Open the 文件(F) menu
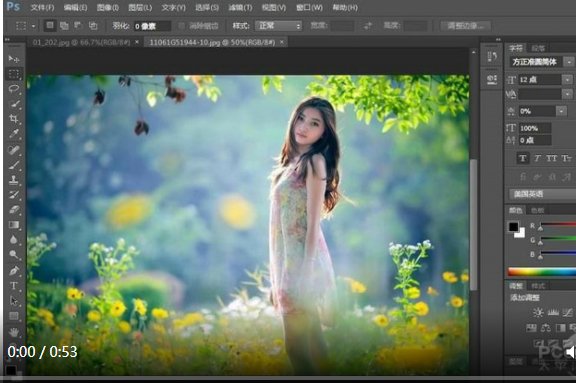Screen dimensions: 576x383 point(42,7)
